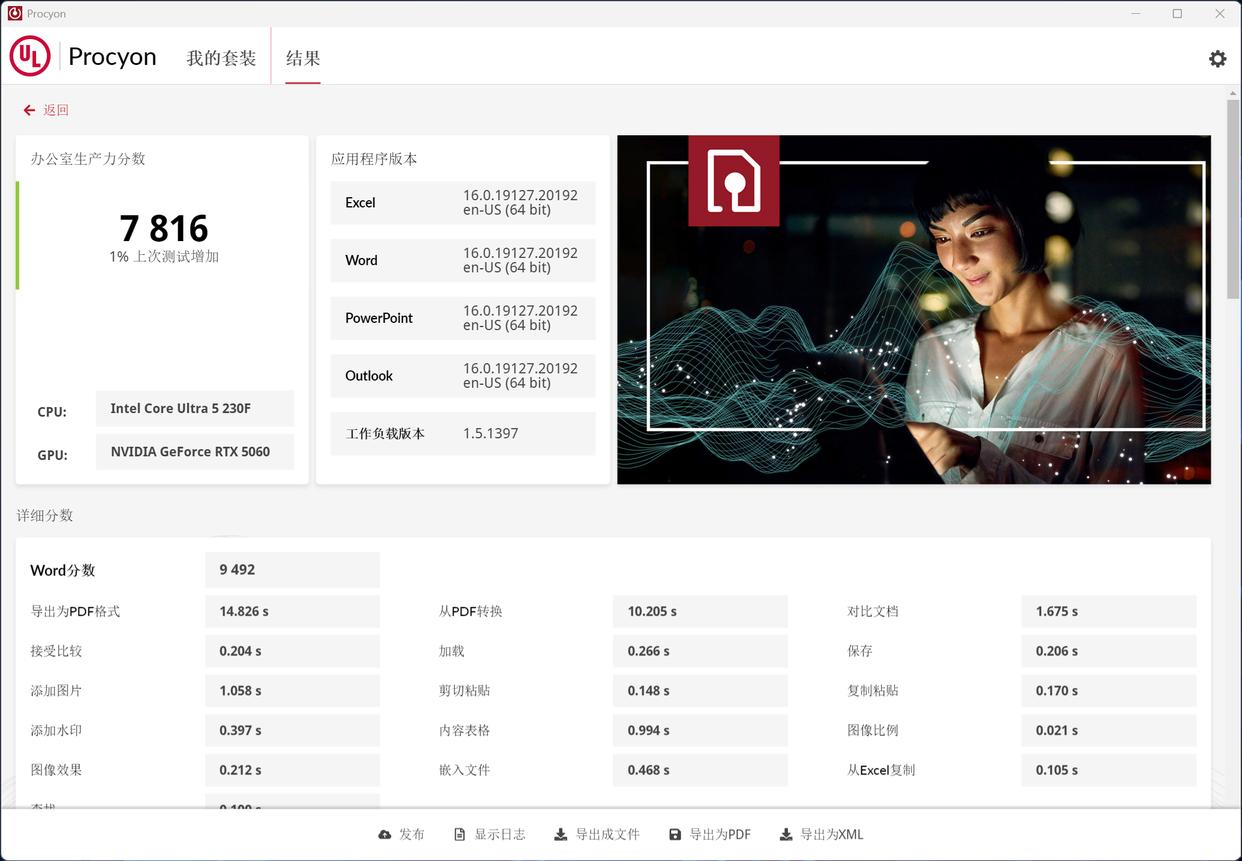
Task: Click the 发布 button
Action: tap(402, 834)
